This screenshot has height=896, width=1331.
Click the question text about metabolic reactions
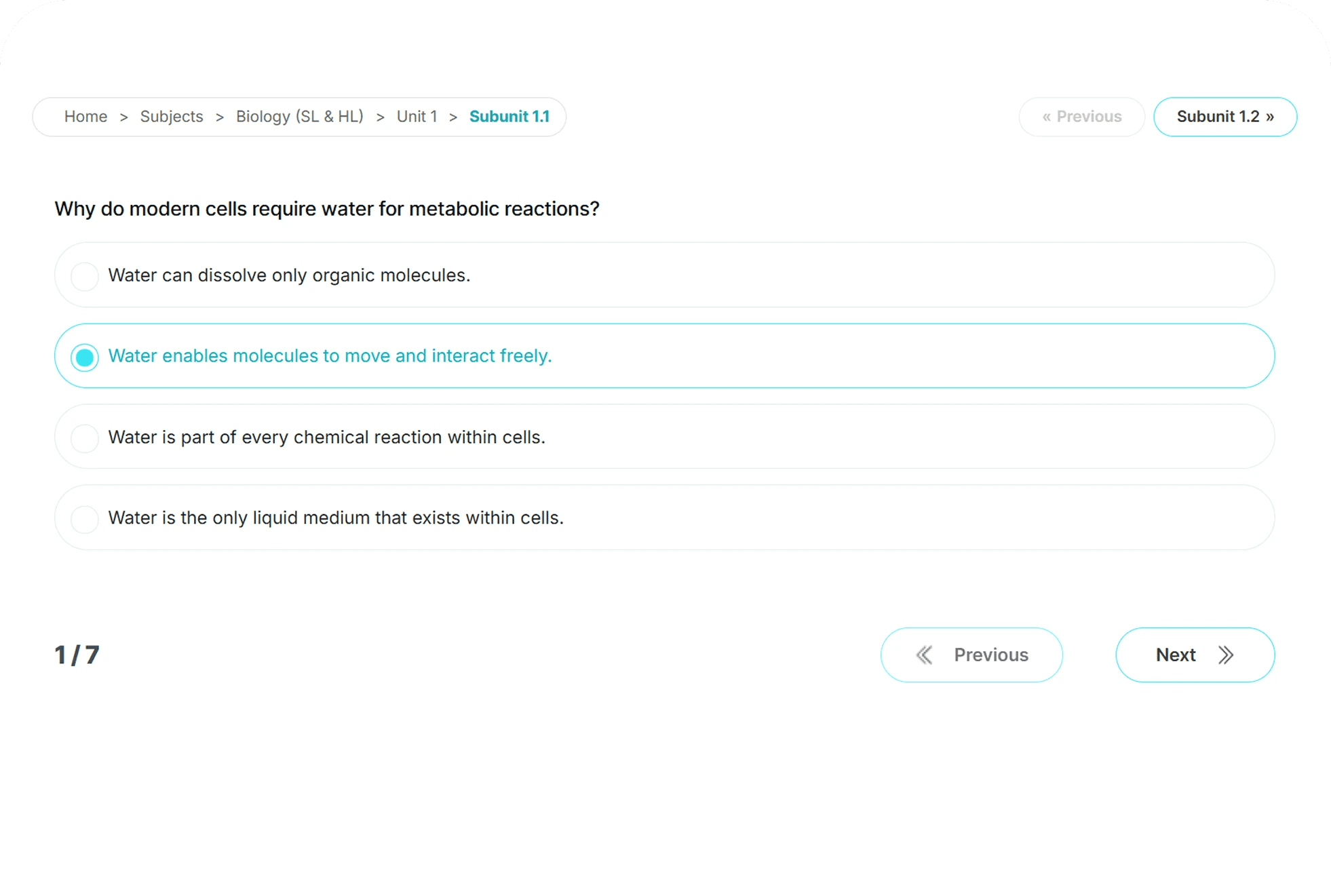[x=327, y=209]
